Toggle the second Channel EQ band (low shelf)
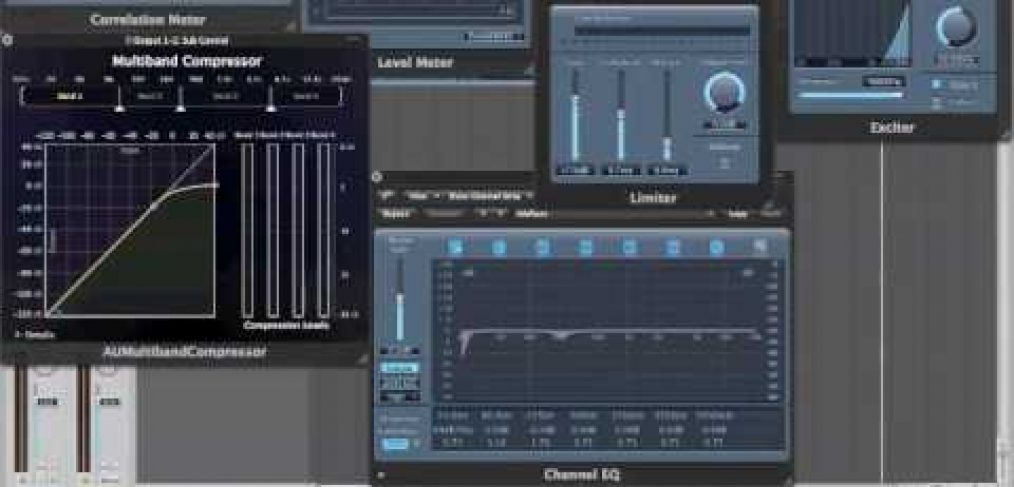Screen dimensions: 1014x487 click(x=499, y=247)
